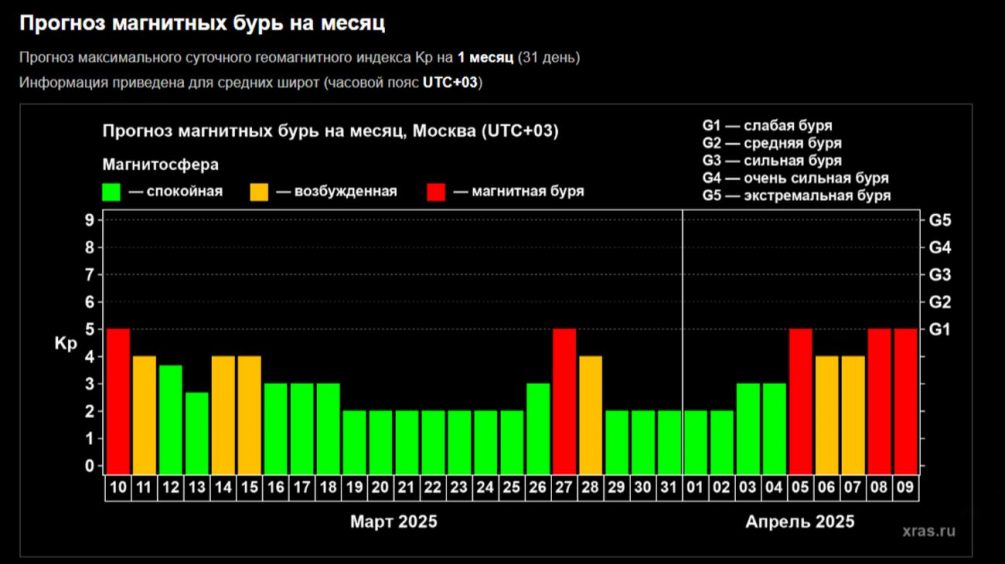Click the xras.ru watermark link
Image resolution: width=1005 pixels, height=564 pixels.
pyautogui.click(x=927, y=531)
